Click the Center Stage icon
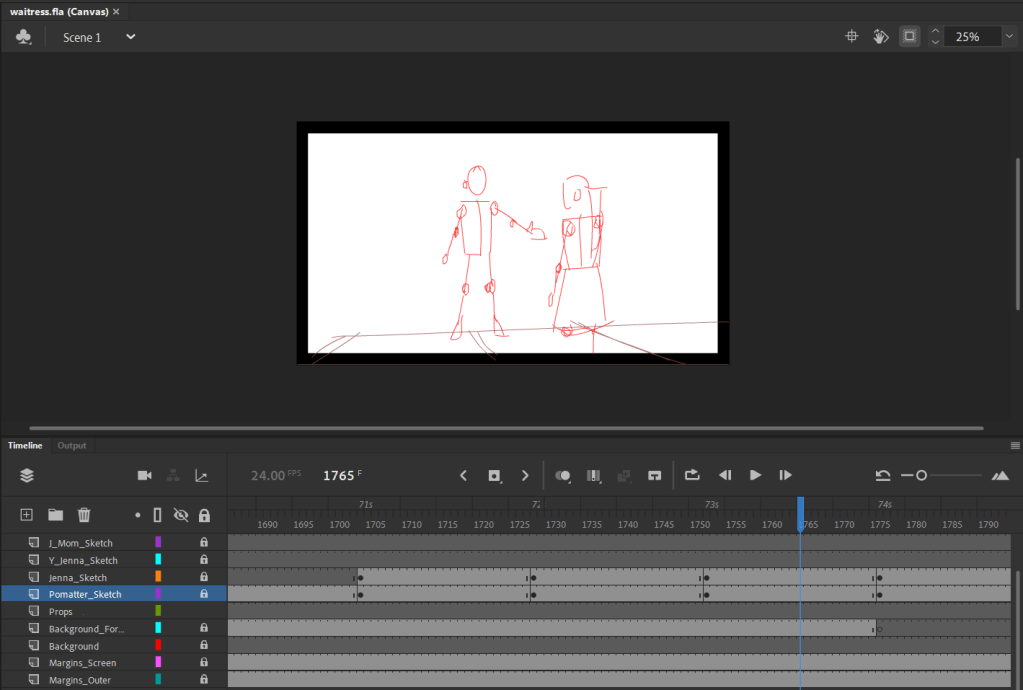This screenshot has width=1023, height=690. pos(851,37)
